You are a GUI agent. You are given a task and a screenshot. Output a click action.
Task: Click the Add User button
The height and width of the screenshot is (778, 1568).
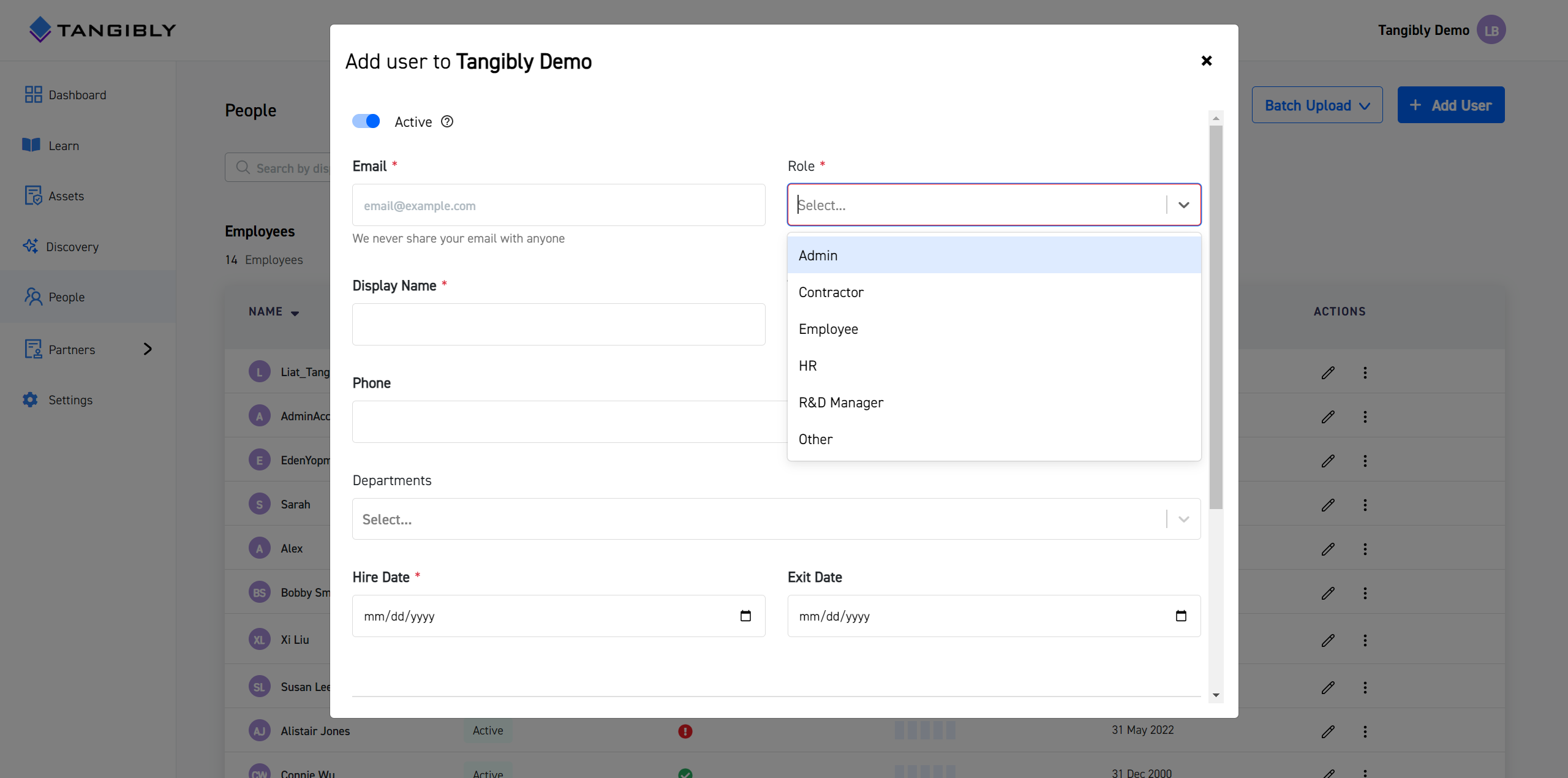point(1450,105)
